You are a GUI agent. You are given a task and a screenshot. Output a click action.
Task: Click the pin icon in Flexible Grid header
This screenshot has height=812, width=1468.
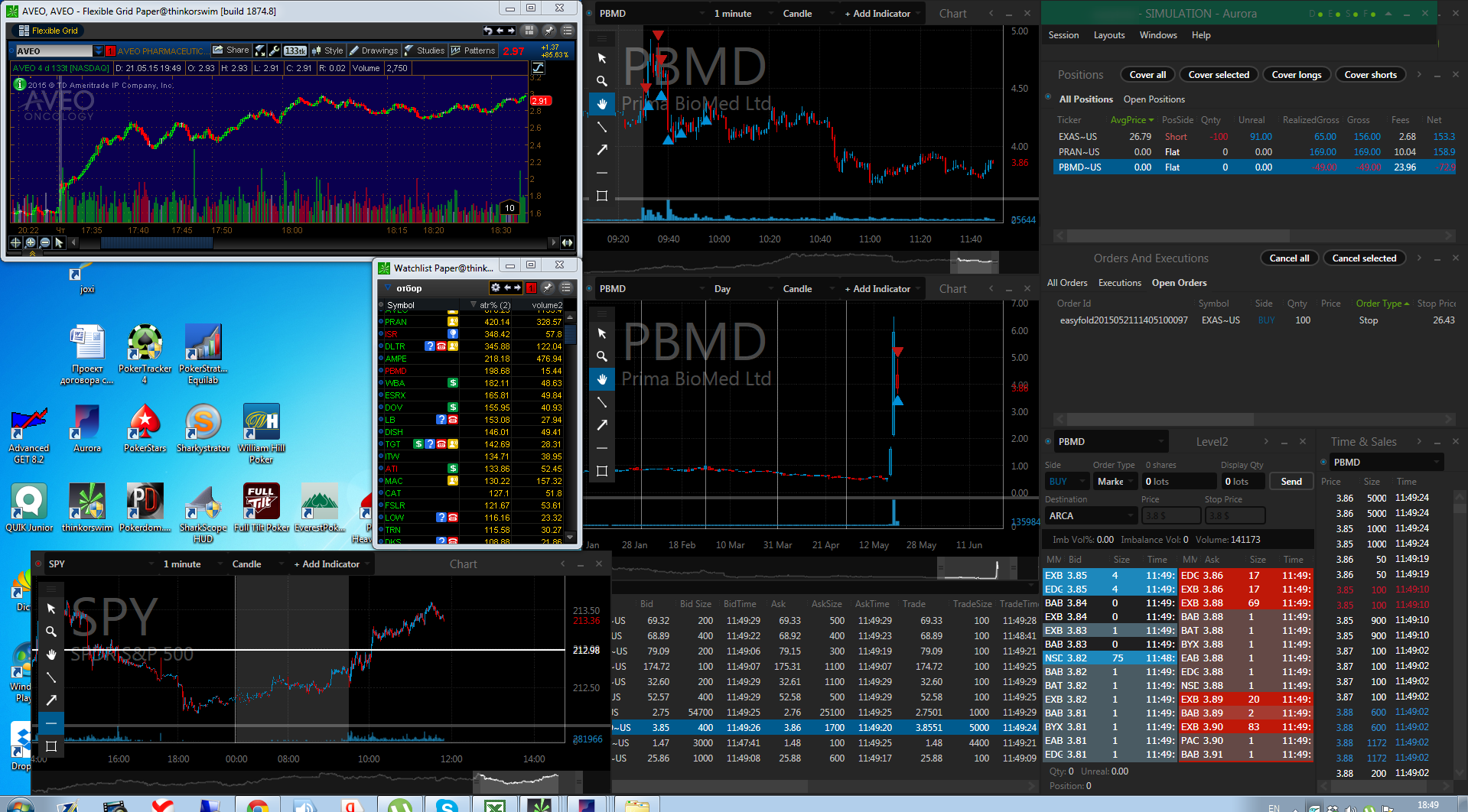(x=548, y=31)
